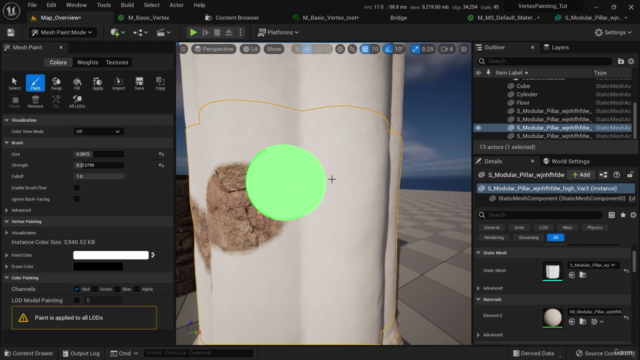The height and width of the screenshot is (360, 640).
Task: Collapse the Brush section
Action: point(7,143)
